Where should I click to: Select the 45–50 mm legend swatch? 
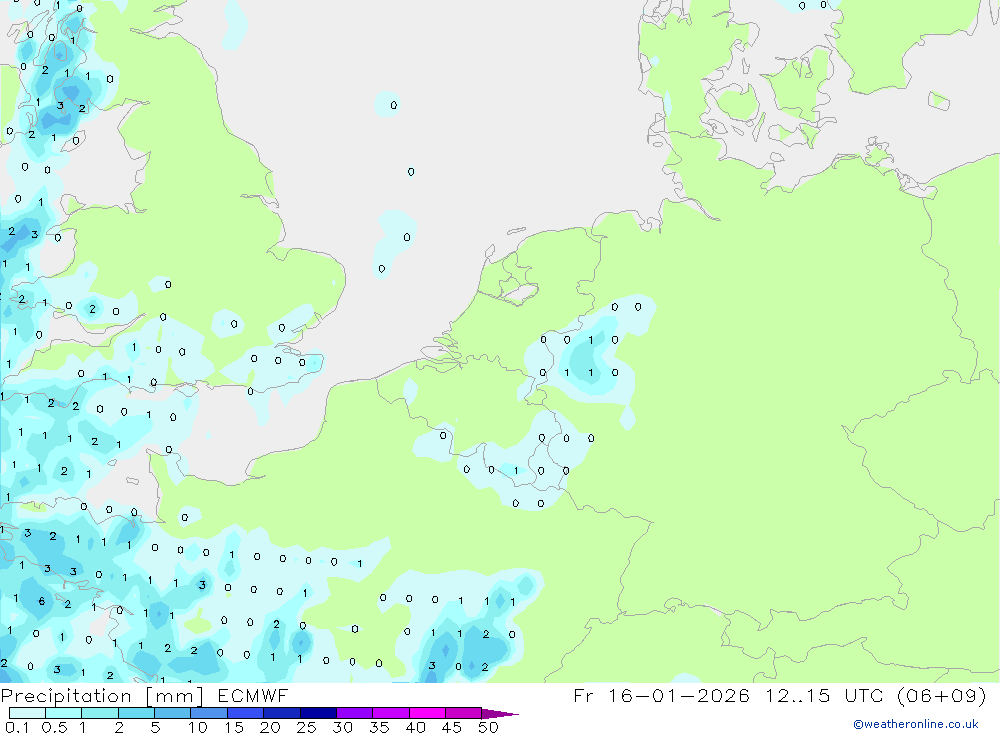point(463,713)
